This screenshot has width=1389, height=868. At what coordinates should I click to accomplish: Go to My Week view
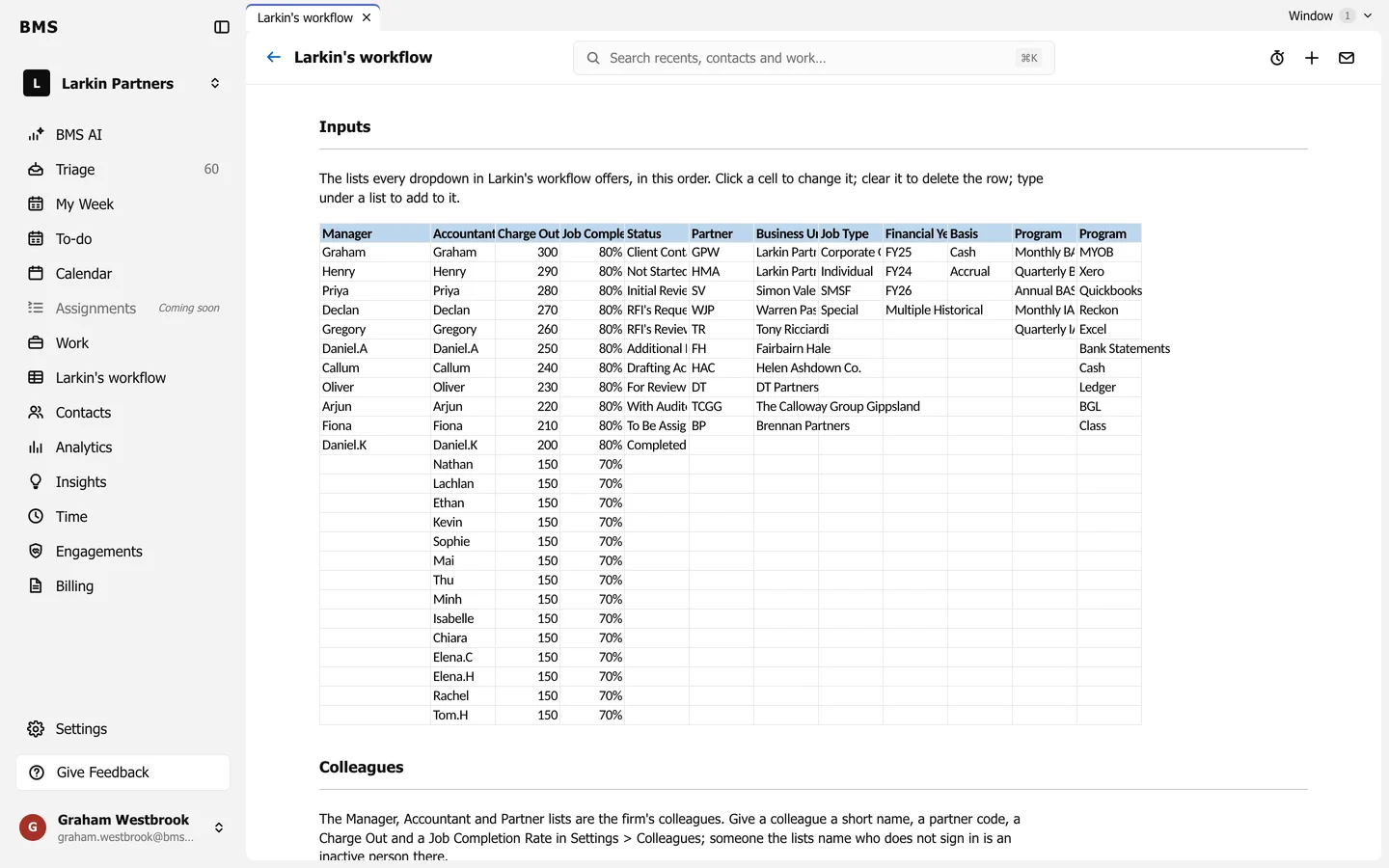[123, 204]
